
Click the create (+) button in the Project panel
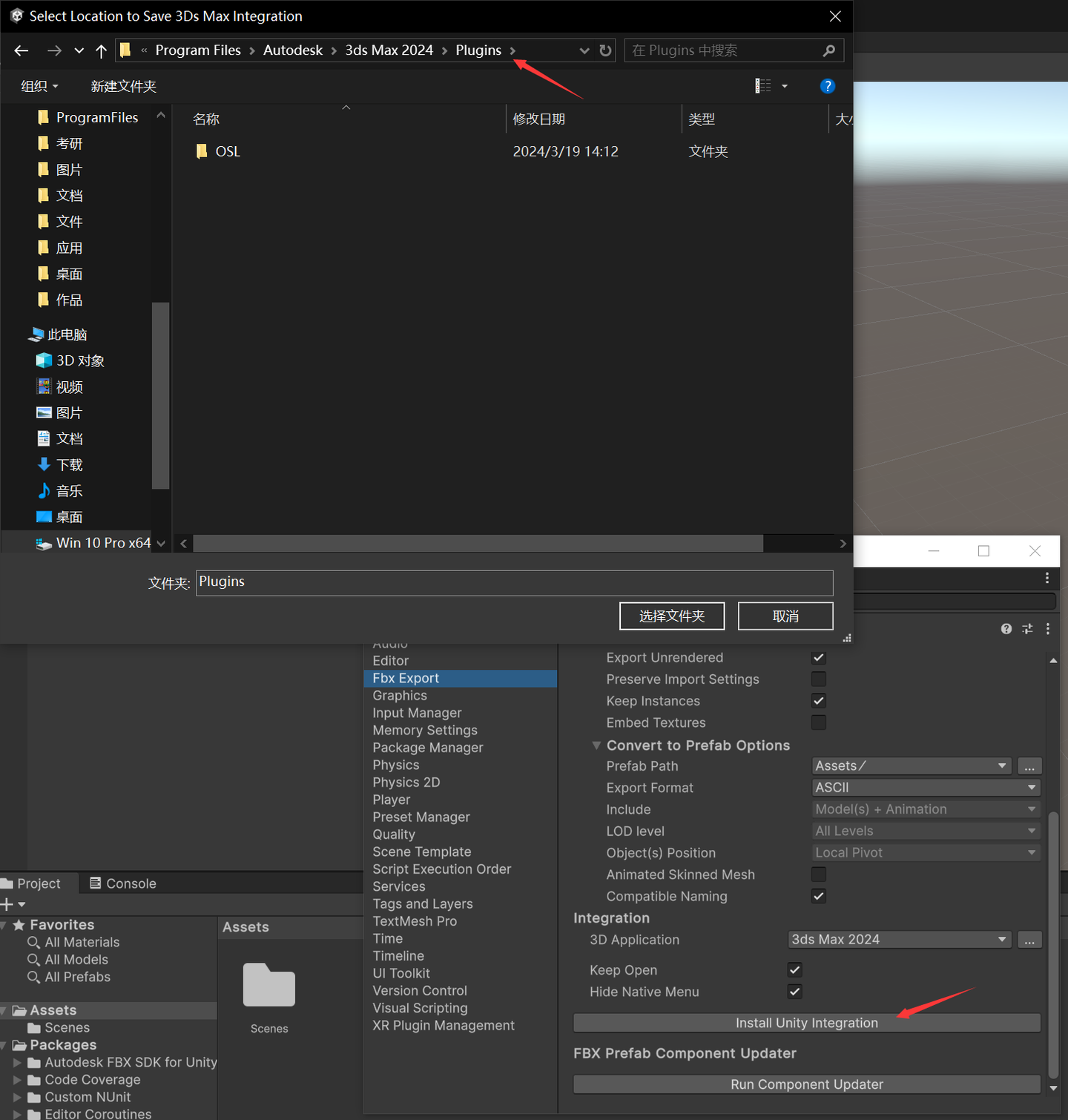[9, 904]
